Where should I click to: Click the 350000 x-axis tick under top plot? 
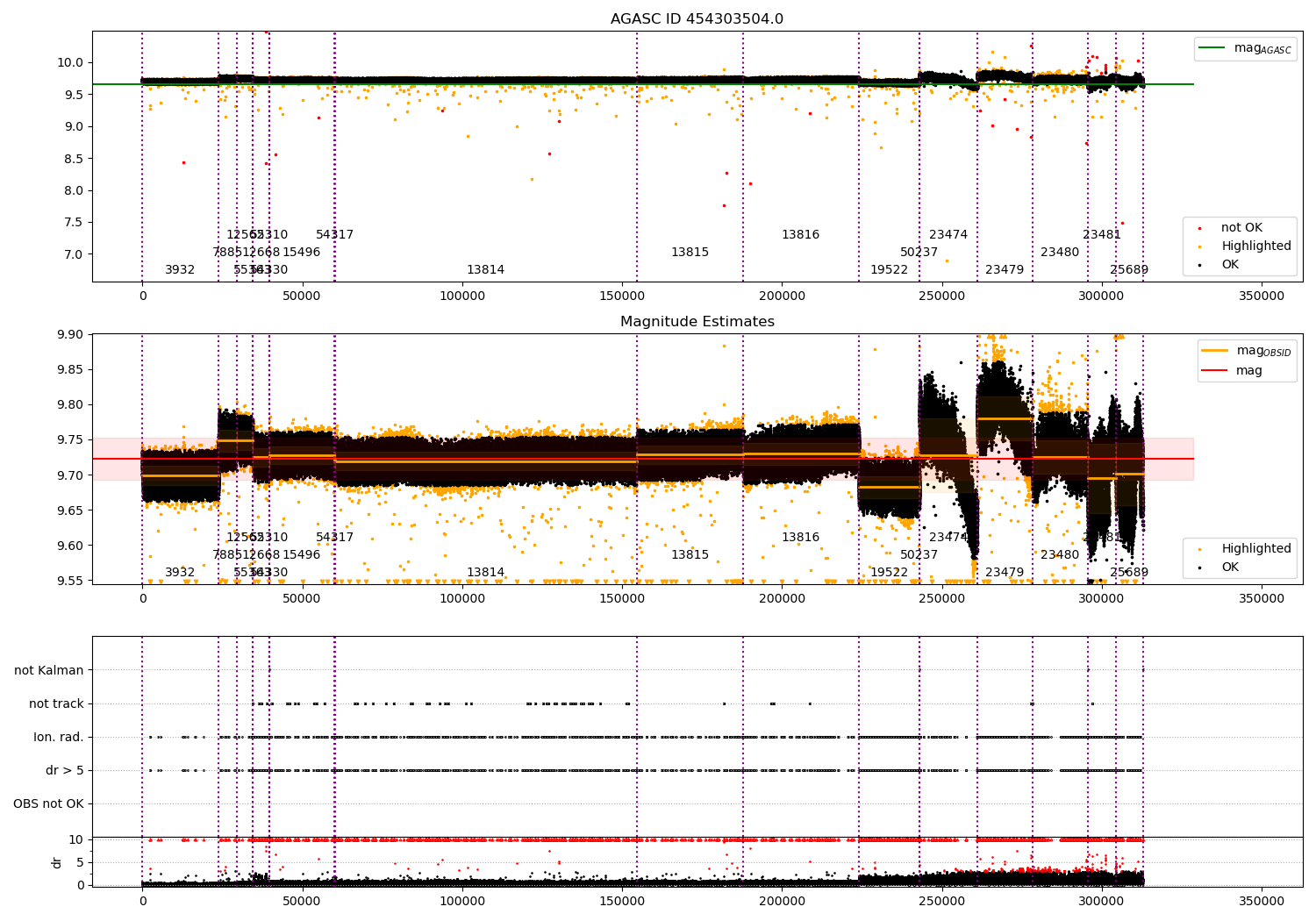(1262, 296)
